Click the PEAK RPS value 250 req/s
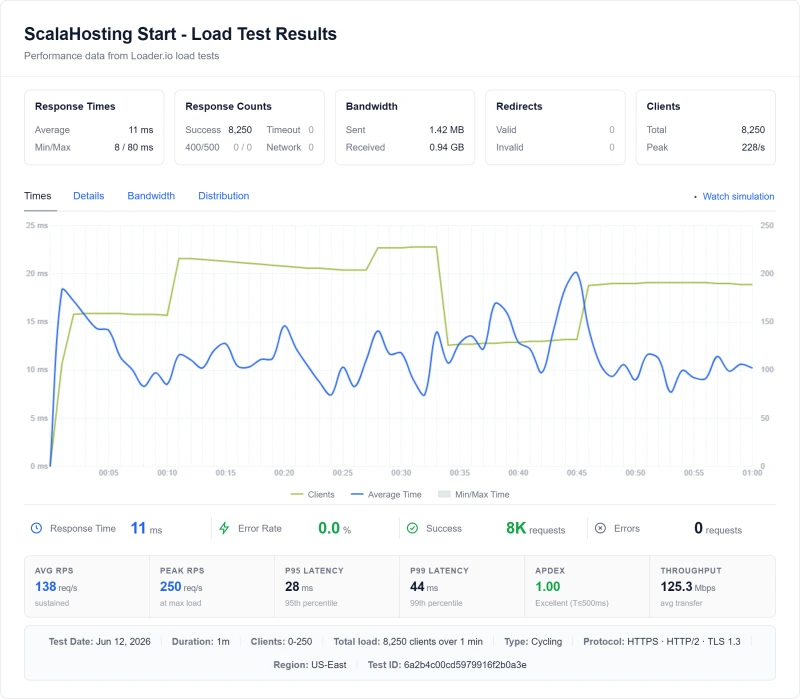Viewport: 800px width, 699px height. click(x=181, y=587)
